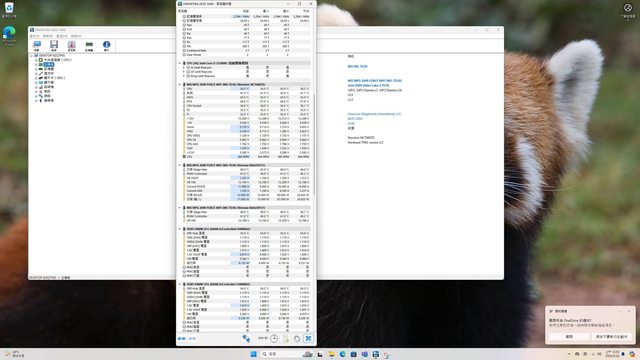Screen dimensions: 640x360
Task: Click the expand-columns arrows icon in sensor footer
Action: [182, 338]
